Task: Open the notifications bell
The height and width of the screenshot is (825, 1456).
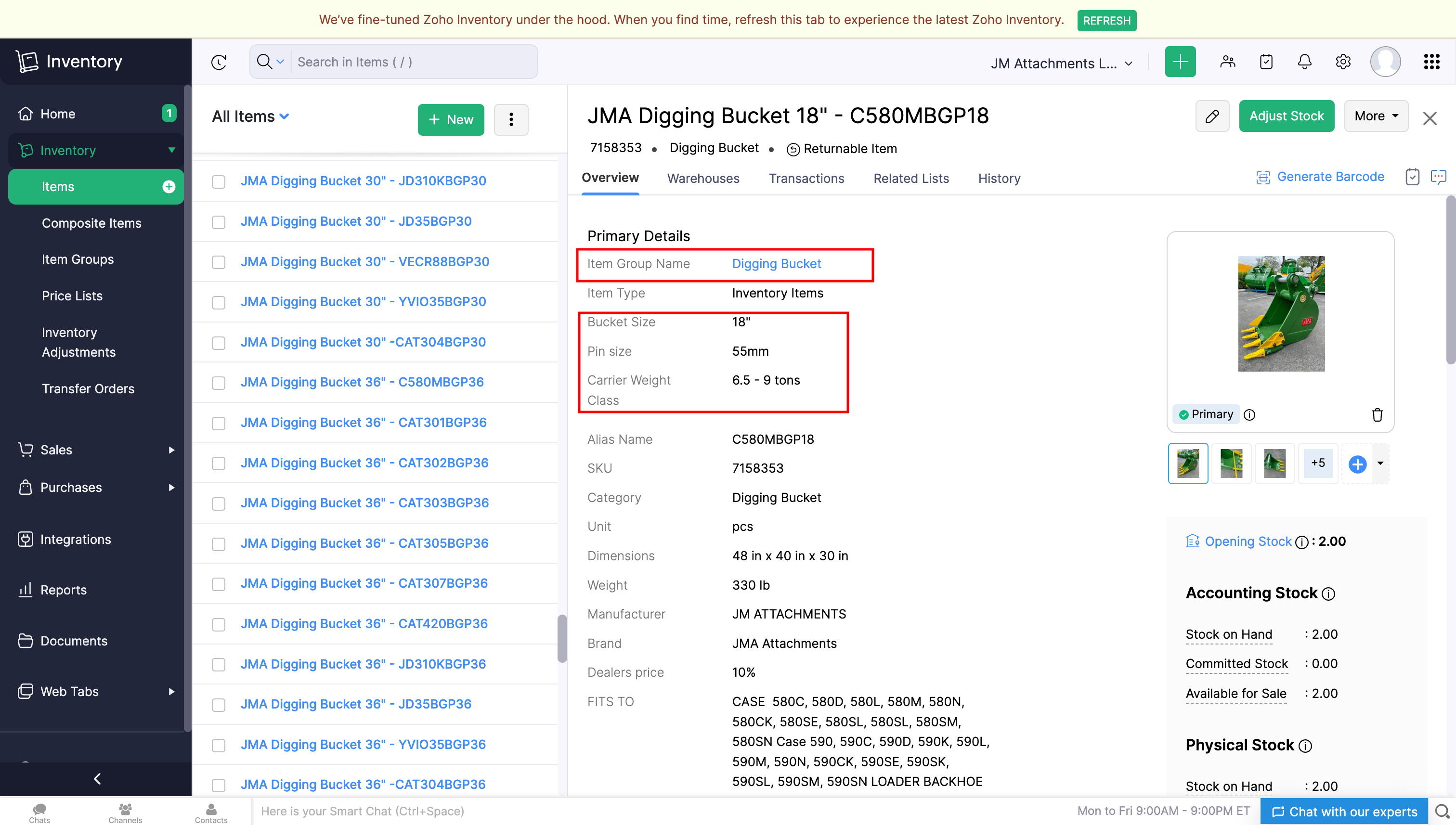Action: (1304, 62)
